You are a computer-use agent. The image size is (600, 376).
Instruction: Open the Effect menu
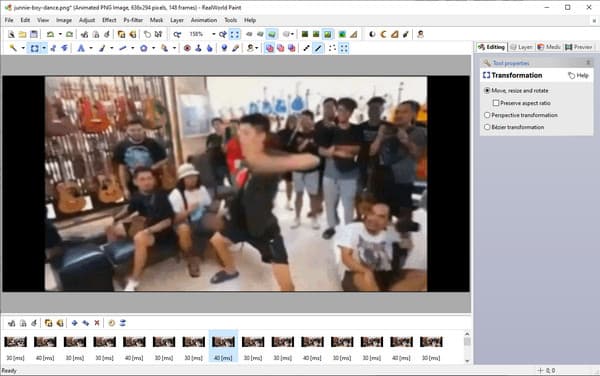click(x=109, y=20)
